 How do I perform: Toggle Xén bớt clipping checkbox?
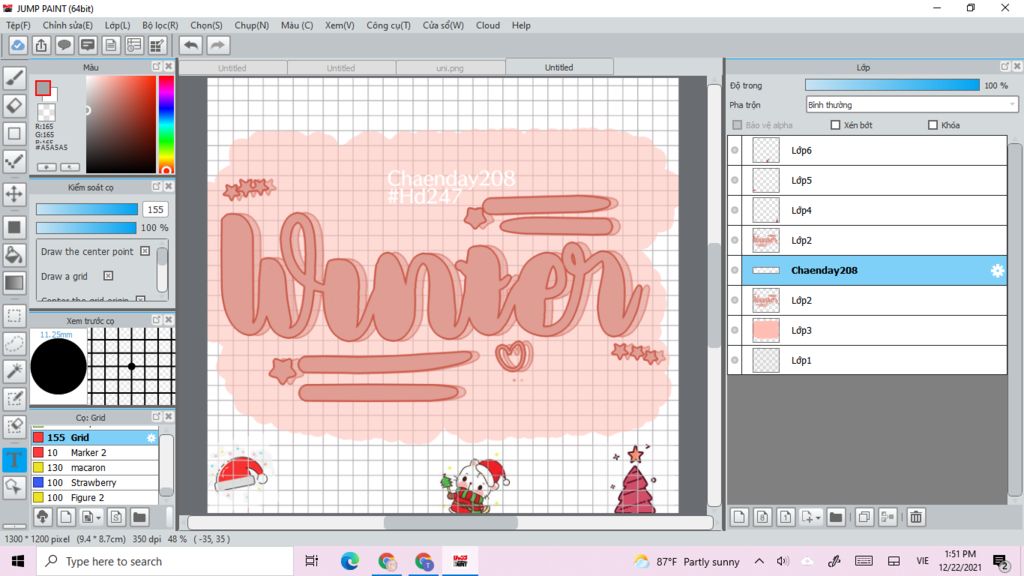(835, 125)
